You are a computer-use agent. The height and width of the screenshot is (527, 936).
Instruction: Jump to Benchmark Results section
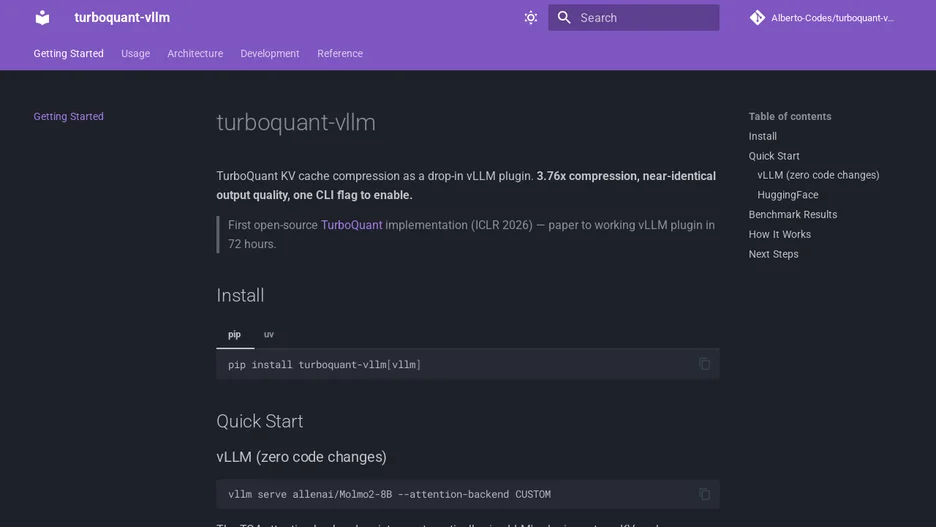[x=793, y=214]
